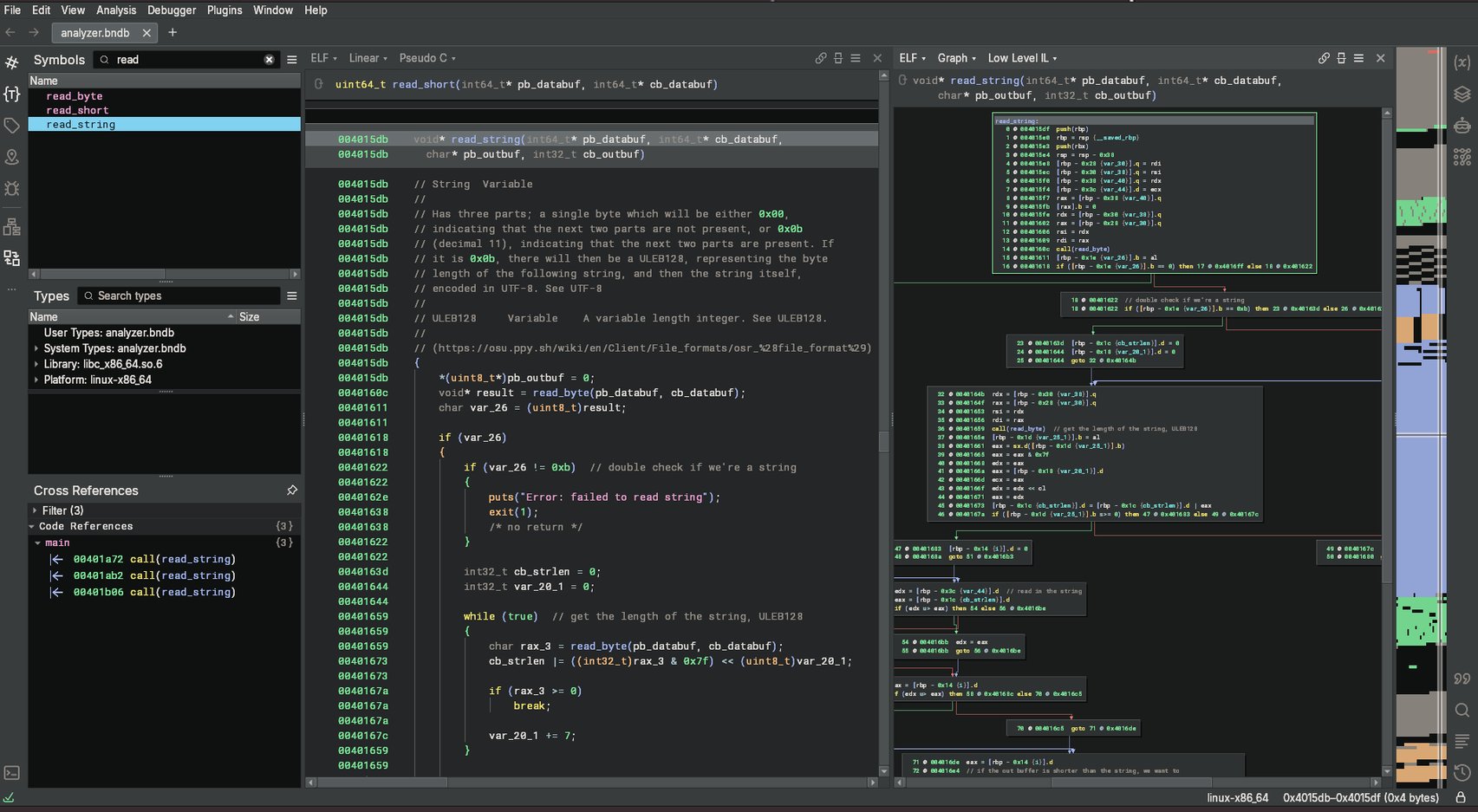
Task: Click the feature map color overview strip
Action: pyautogui.click(x=1421, y=416)
